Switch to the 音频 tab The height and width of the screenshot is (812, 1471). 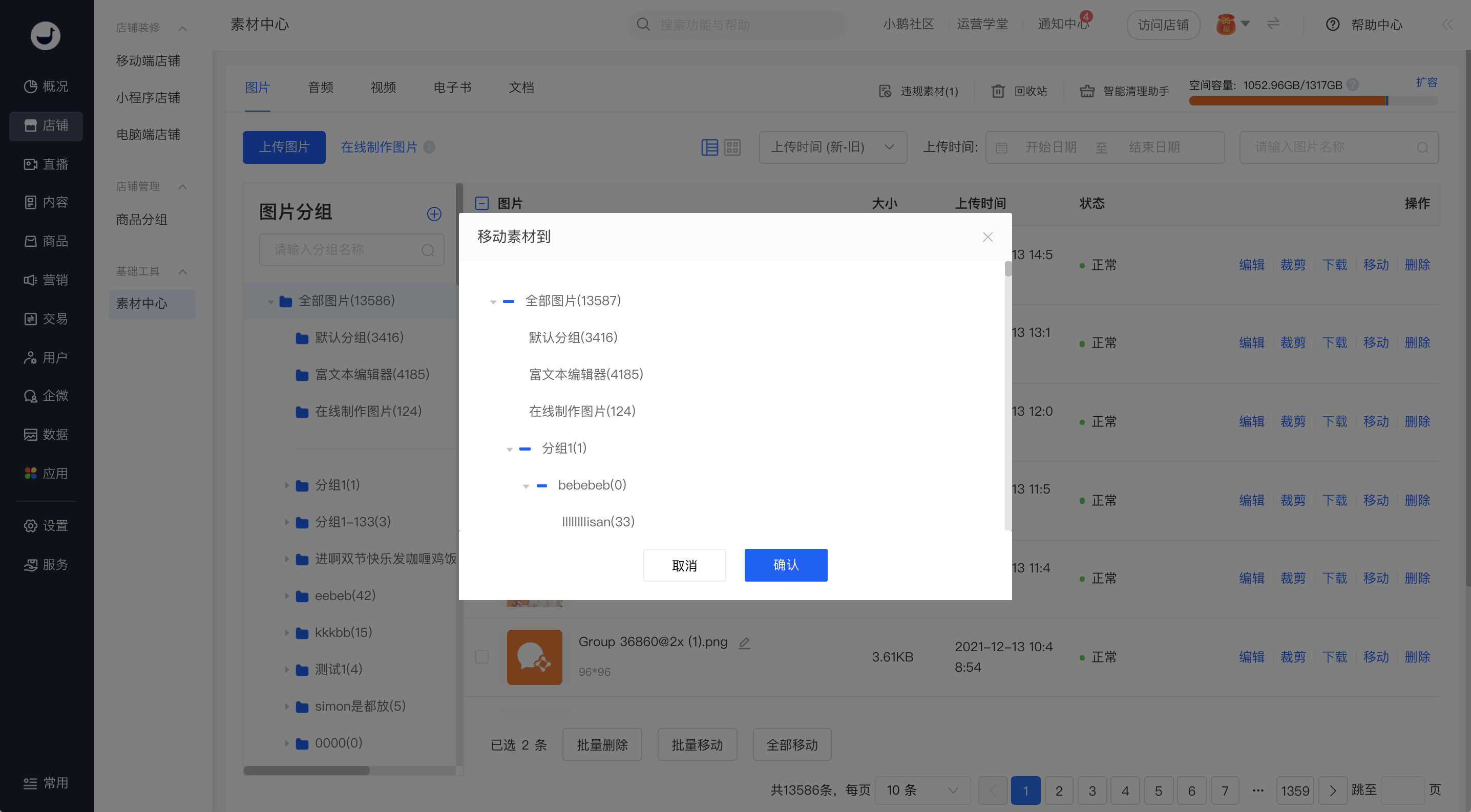click(320, 88)
